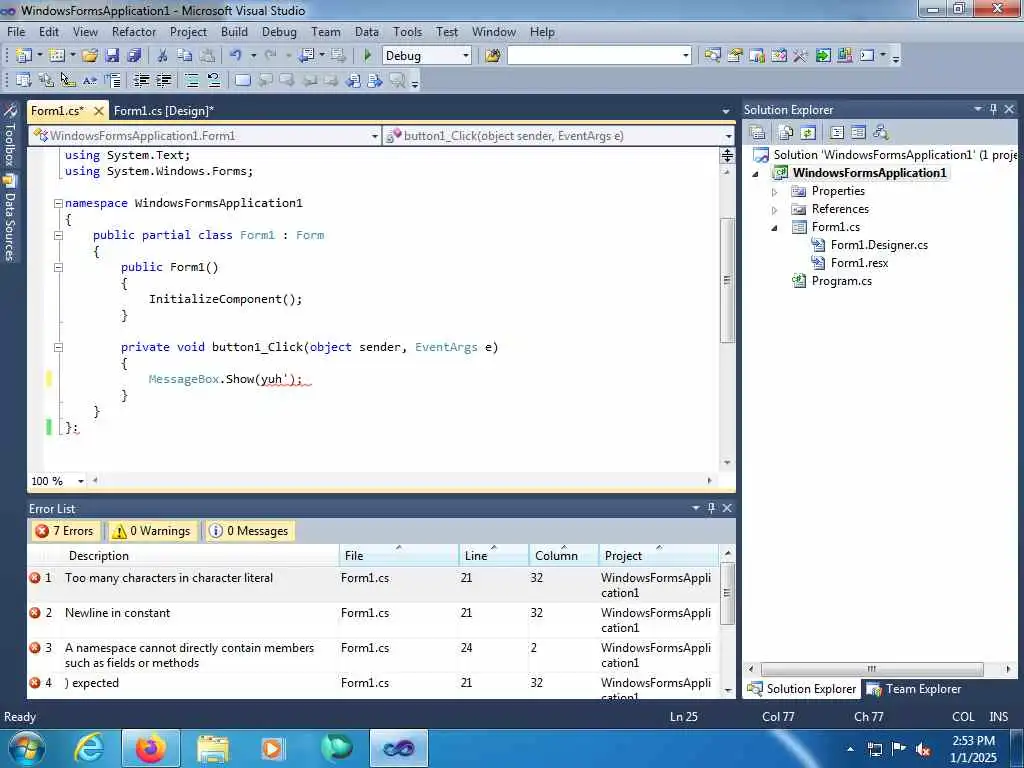Click the View Code icon in Solution Explorer
The height and width of the screenshot is (768, 1024).
(837, 133)
